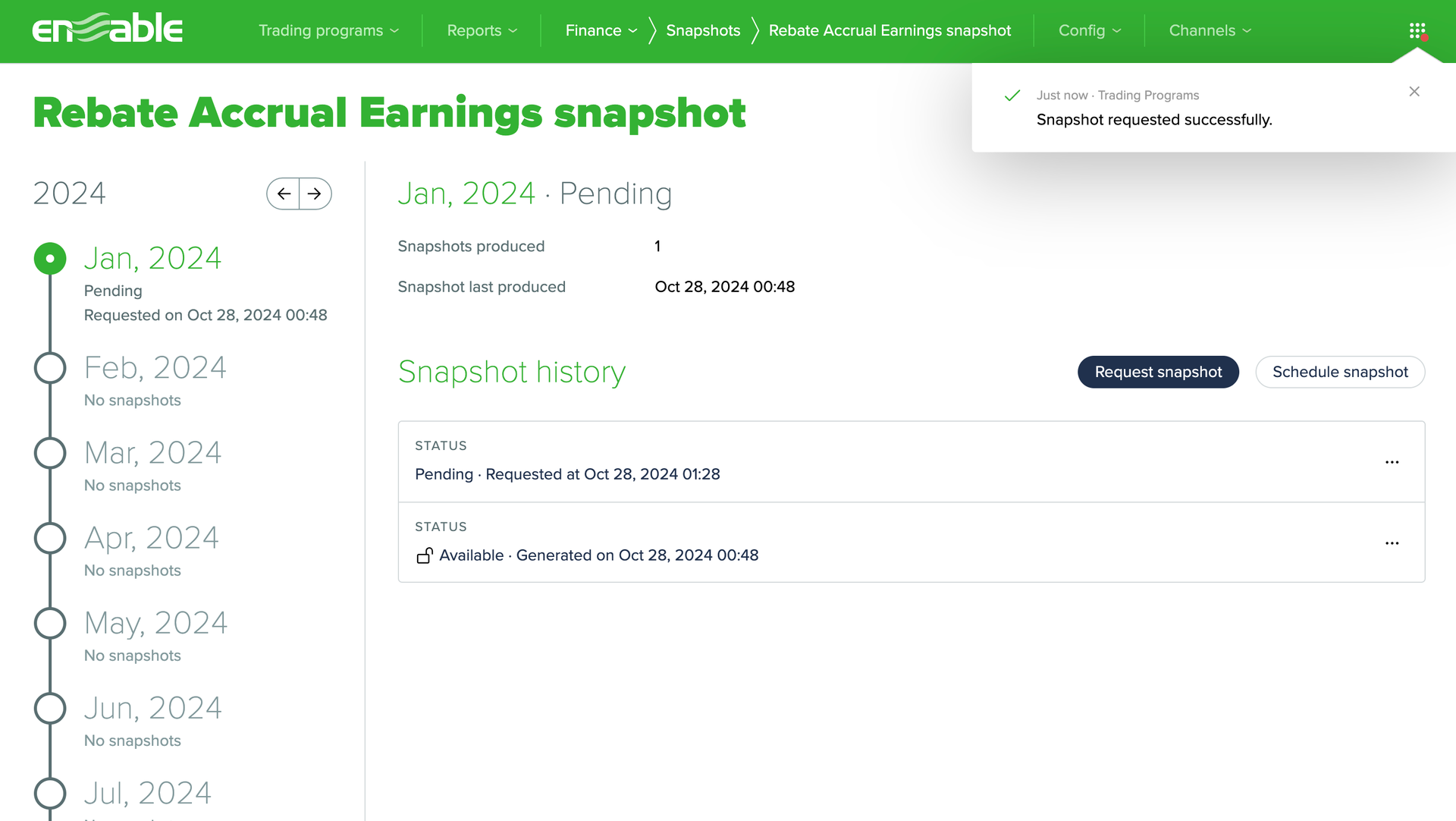Viewport: 1456px width, 821px height.
Task: Open the Finance menu
Action: (x=601, y=30)
